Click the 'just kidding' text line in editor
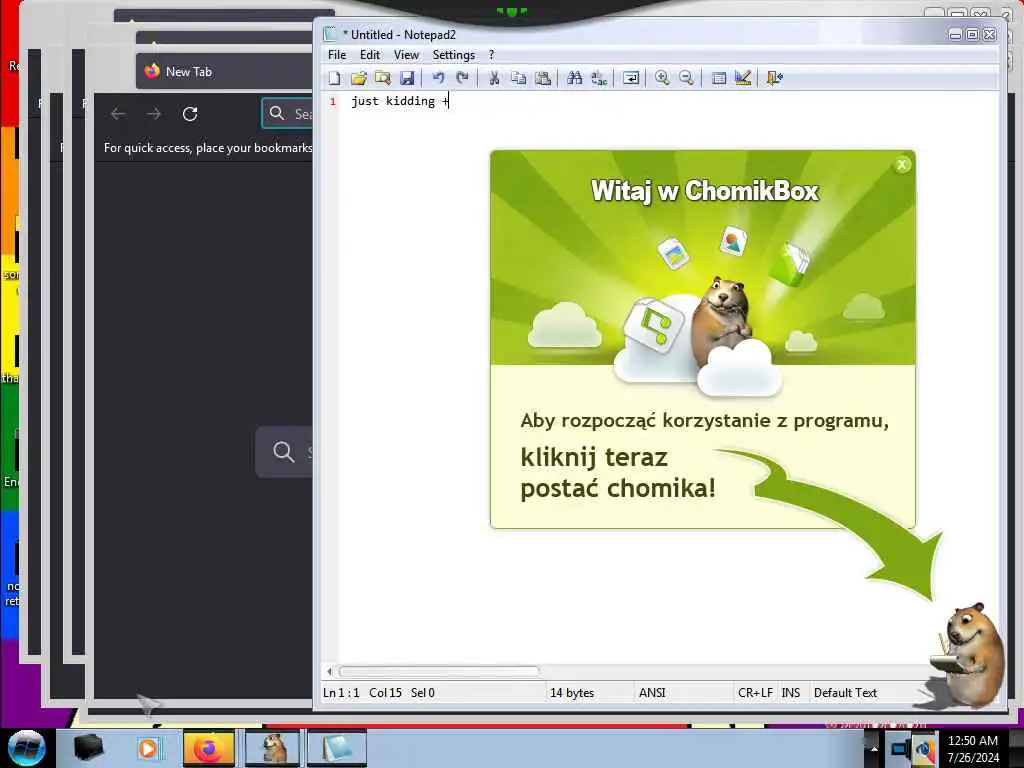The image size is (1024, 768). (x=400, y=101)
